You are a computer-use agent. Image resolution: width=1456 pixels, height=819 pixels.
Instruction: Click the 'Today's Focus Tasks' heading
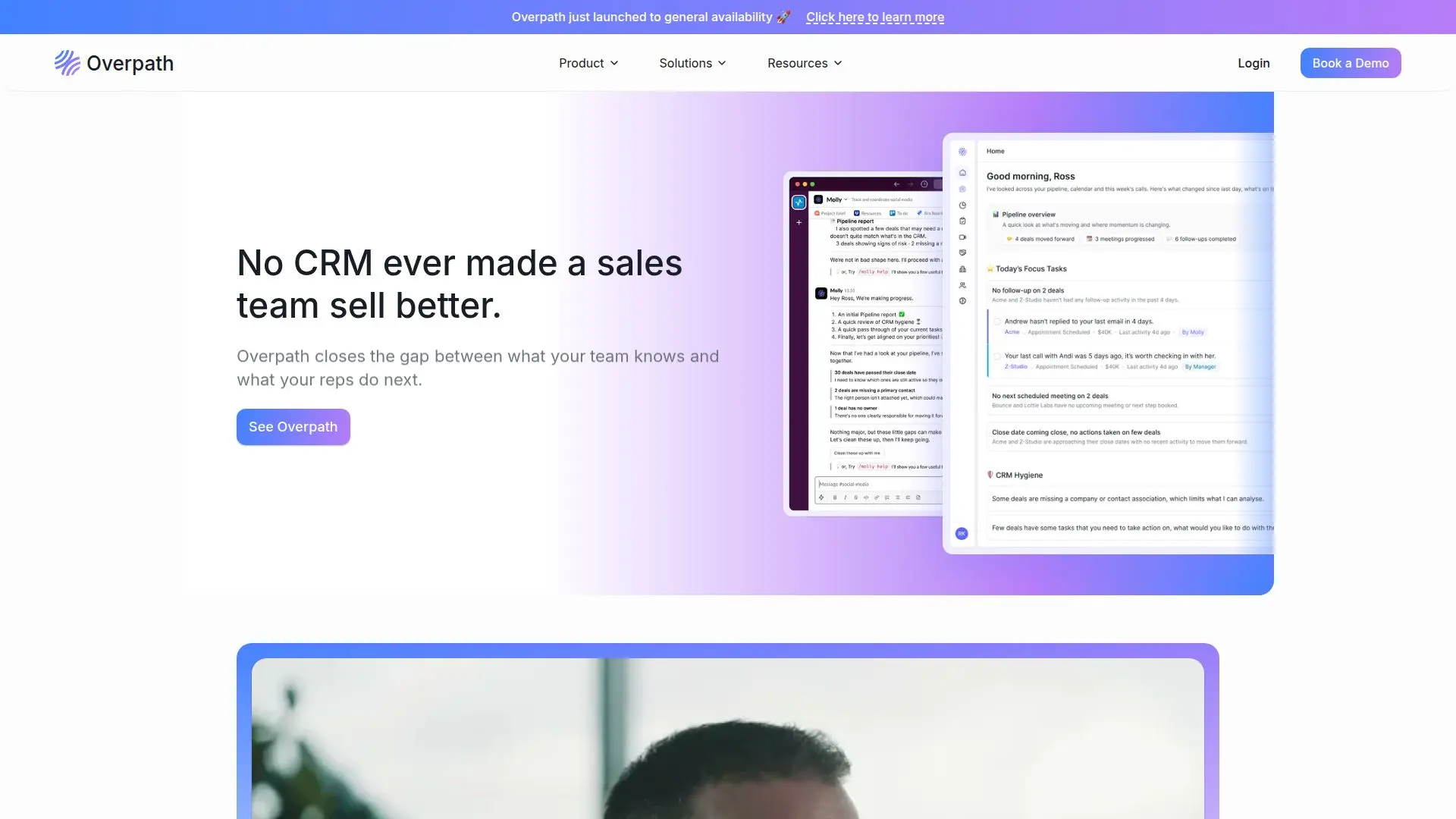click(x=1031, y=268)
